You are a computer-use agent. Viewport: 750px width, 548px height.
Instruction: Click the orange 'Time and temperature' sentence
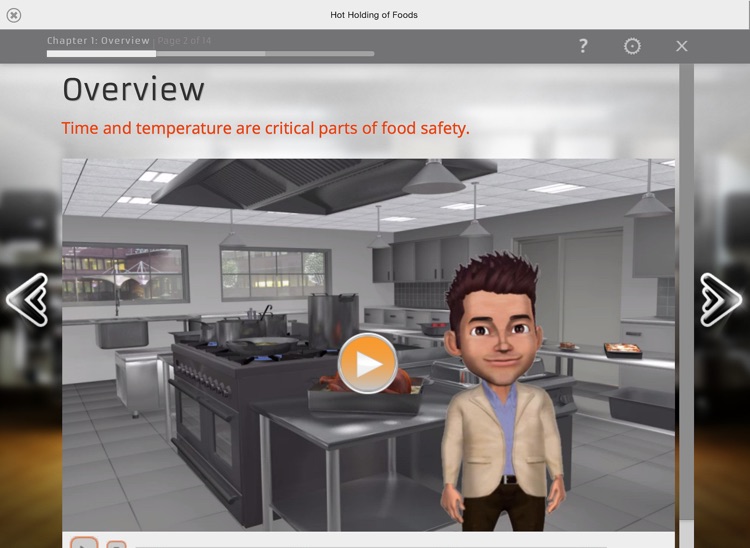(265, 128)
